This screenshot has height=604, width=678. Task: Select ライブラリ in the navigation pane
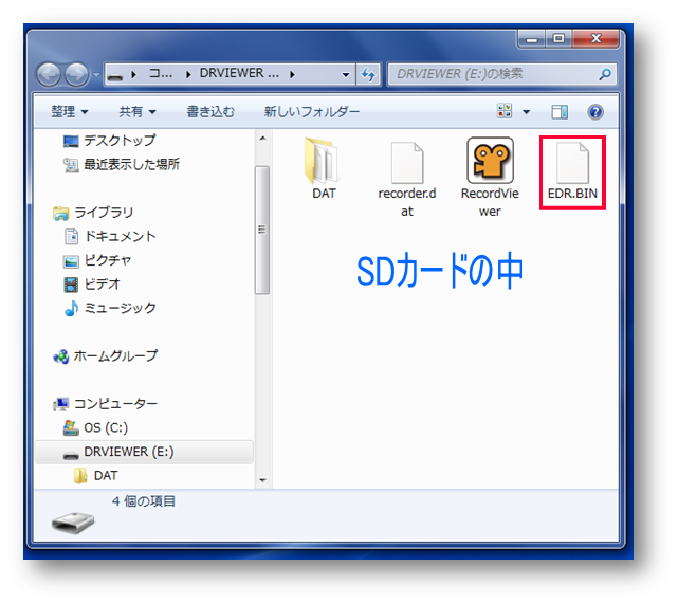(93, 212)
